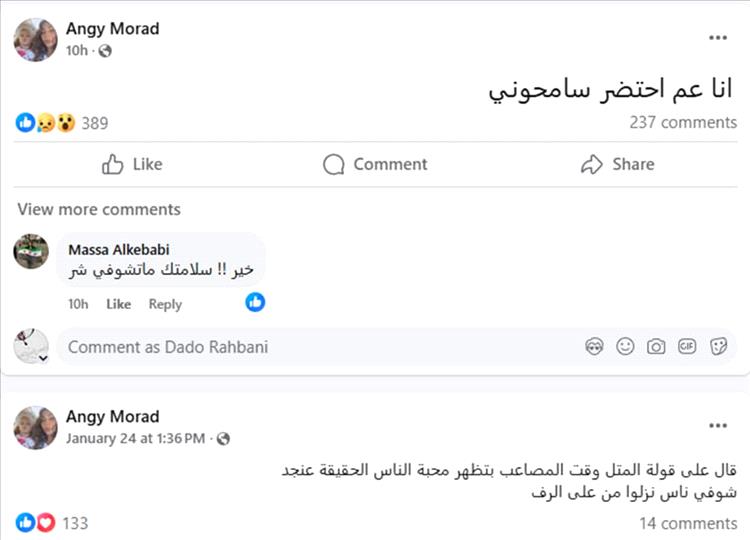The image size is (750, 540).
Task: View reactions on the first post (389)
Action: coord(62,123)
